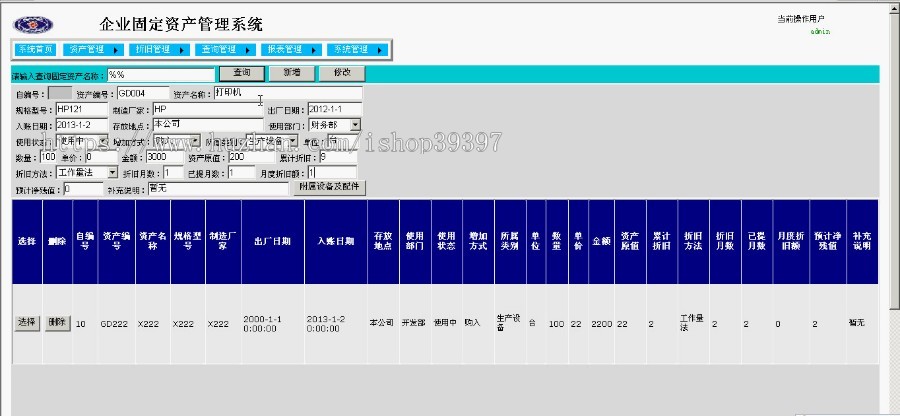The height and width of the screenshot is (416, 900).
Task: Expand the 使用状态 dropdown showing 使用中
Action: (x=103, y=141)
